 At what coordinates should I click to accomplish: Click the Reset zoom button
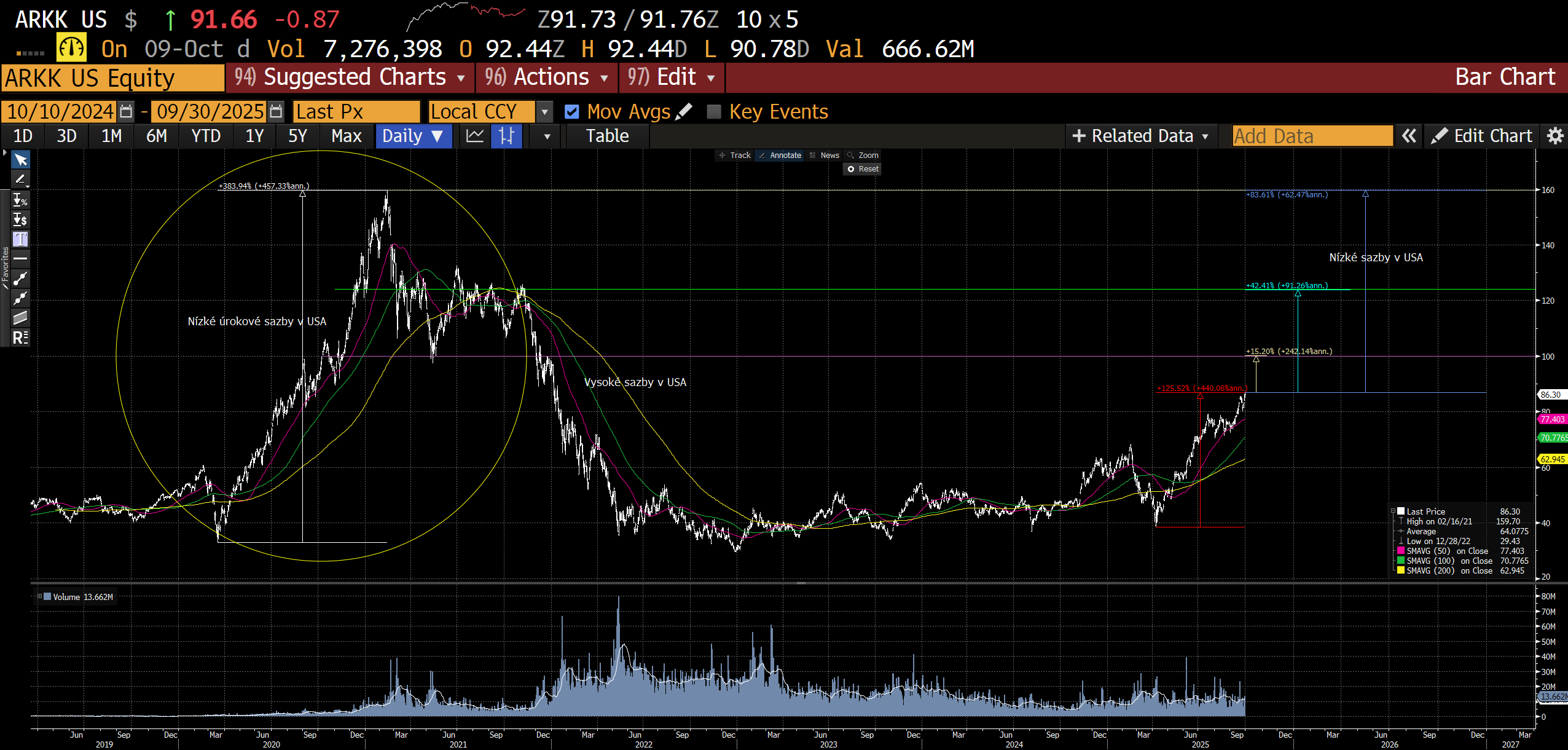coord(863,169)
